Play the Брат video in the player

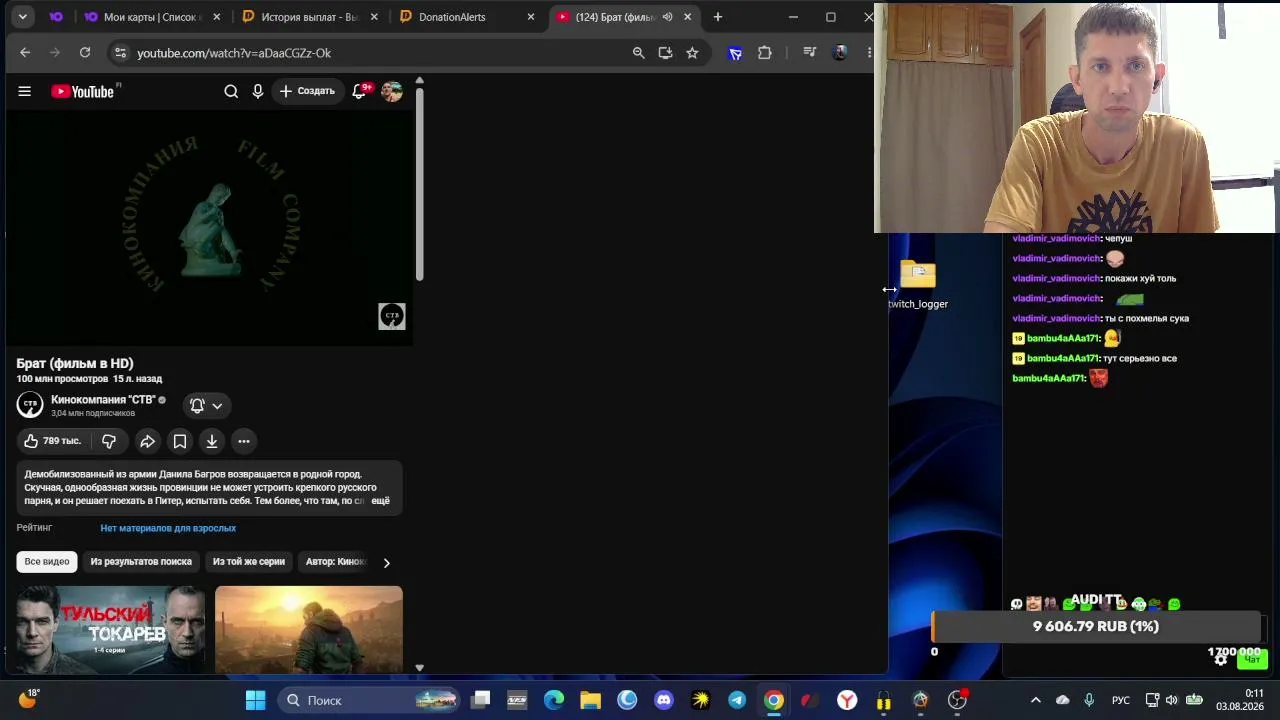pos(209,228)
